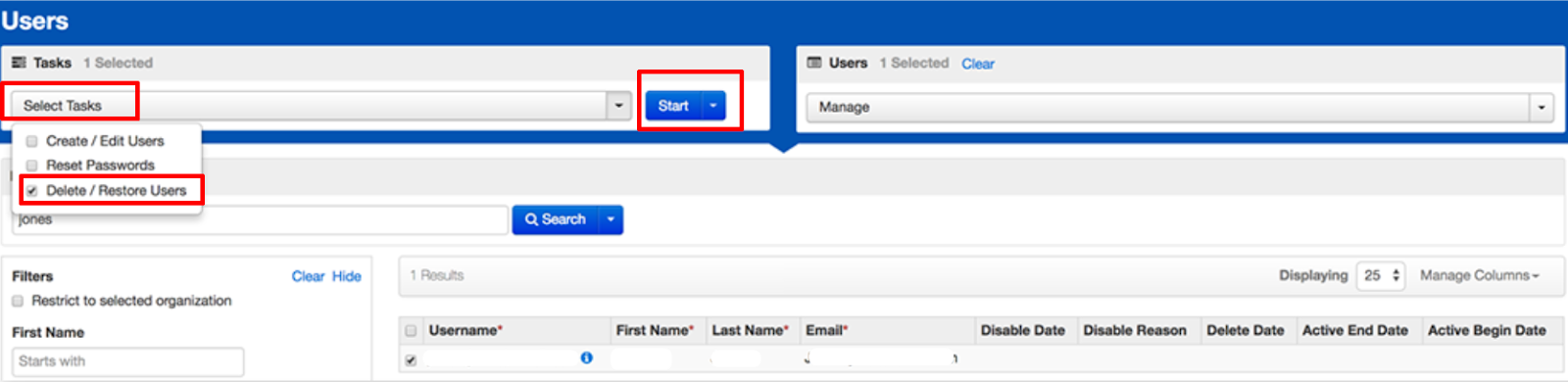Uncheck the selected user row checkbox
Viewport: 1568px width, 382px height.
411,360
